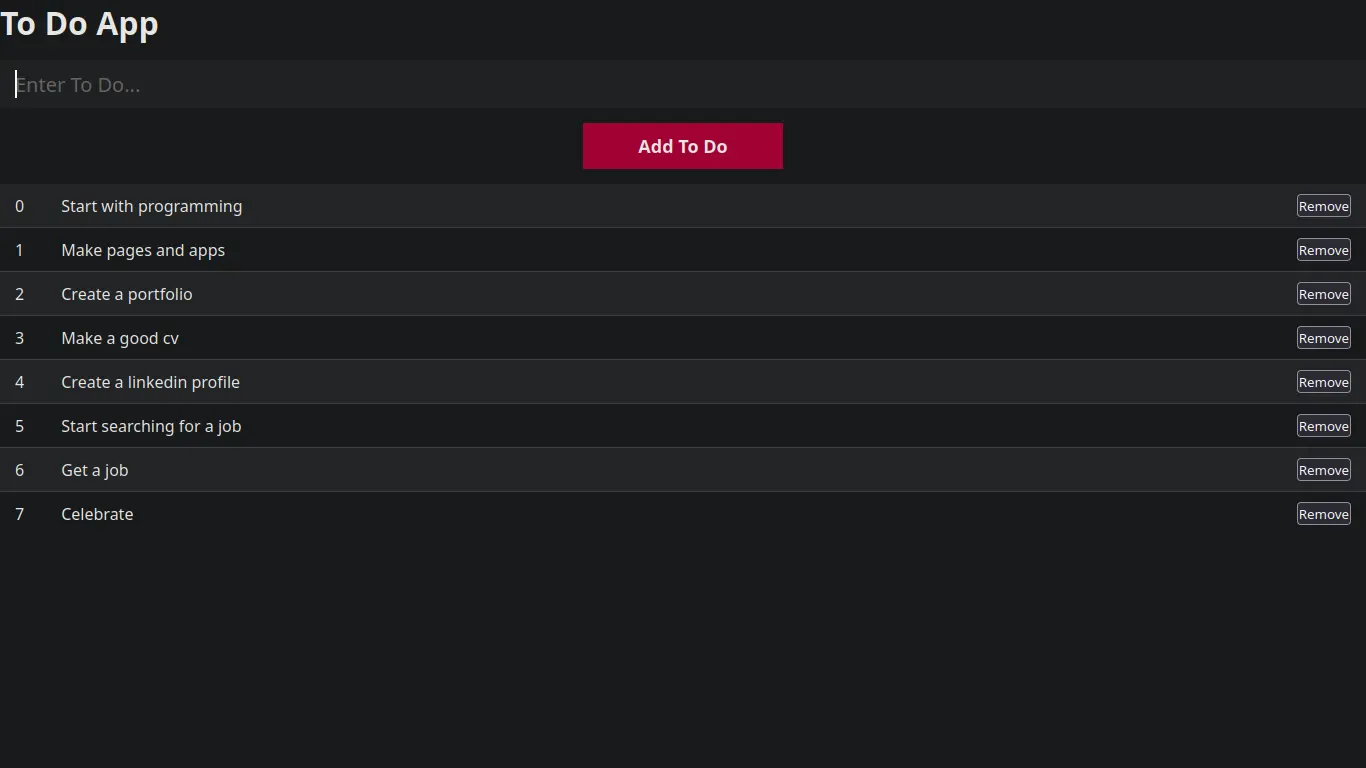
Task: Remove the 'Create a portfolio' task
Action: (x=1323, y=294)
